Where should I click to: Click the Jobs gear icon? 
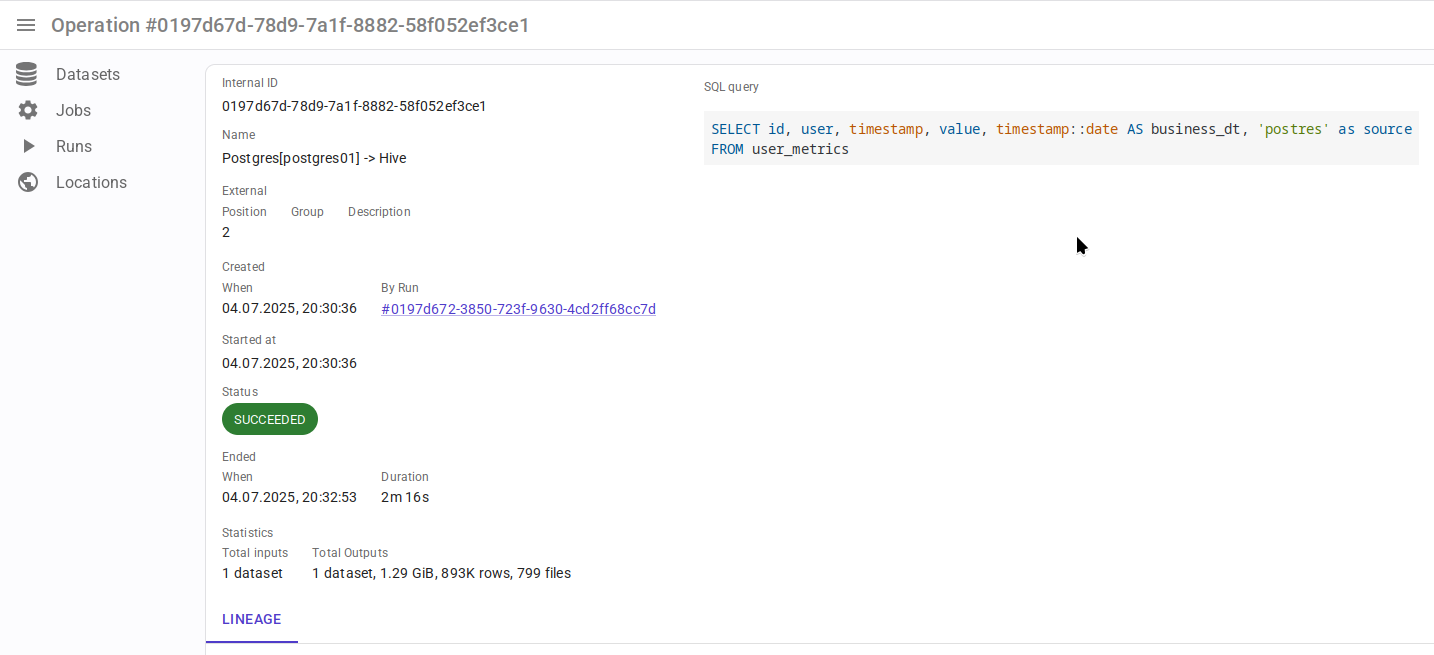(x=27, y=110)
